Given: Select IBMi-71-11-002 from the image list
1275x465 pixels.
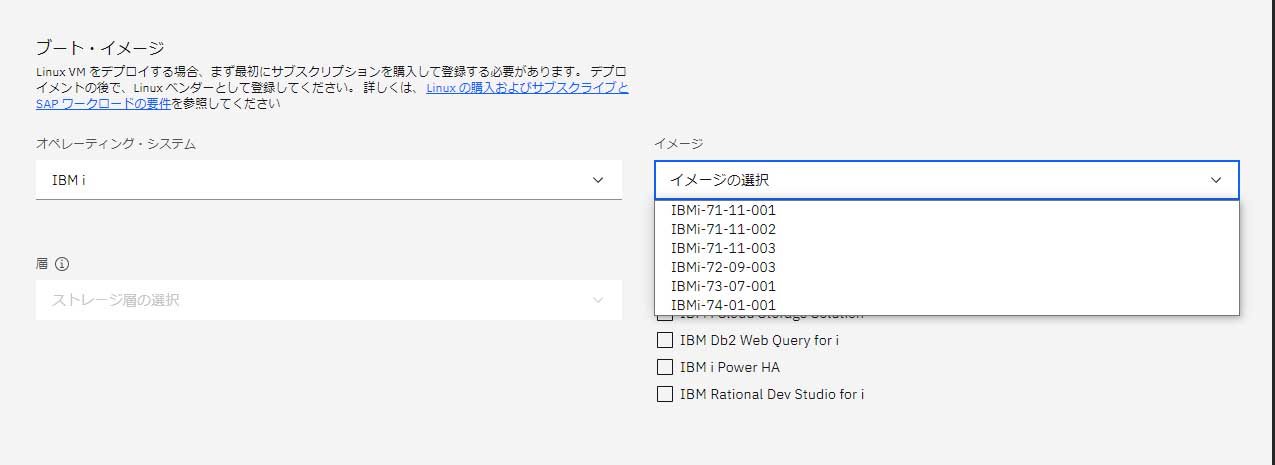Looking at the screenshot, I should (x=946, y=229).
